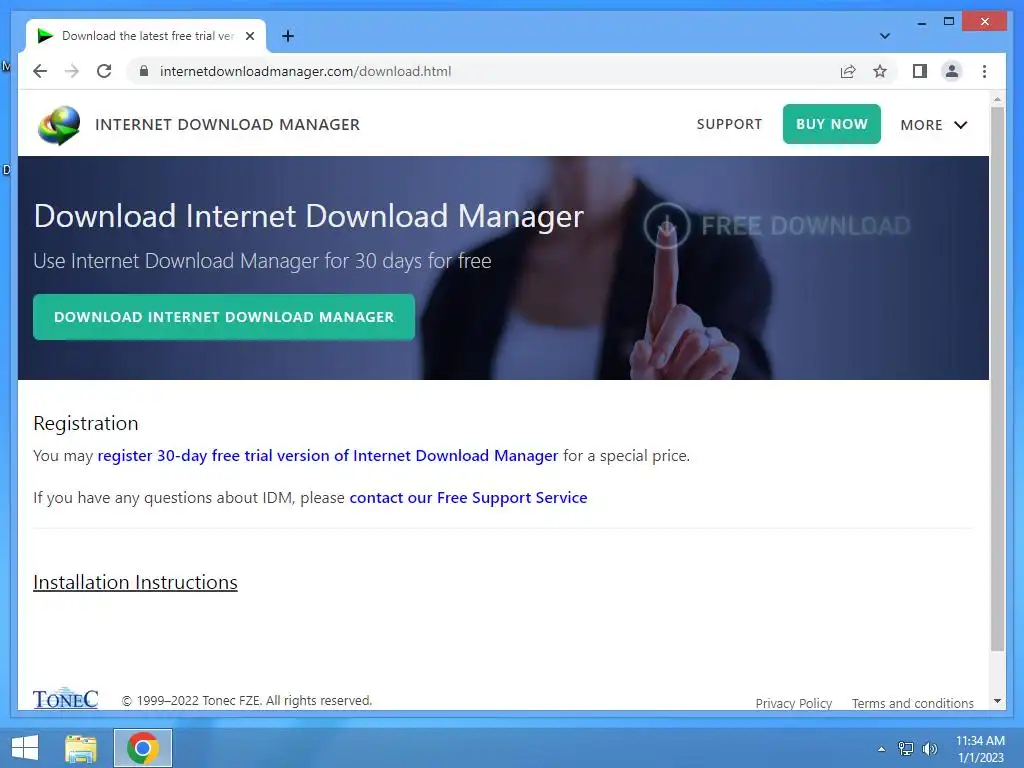
Task: Click the Registration heading text
Action: point(86,423)
